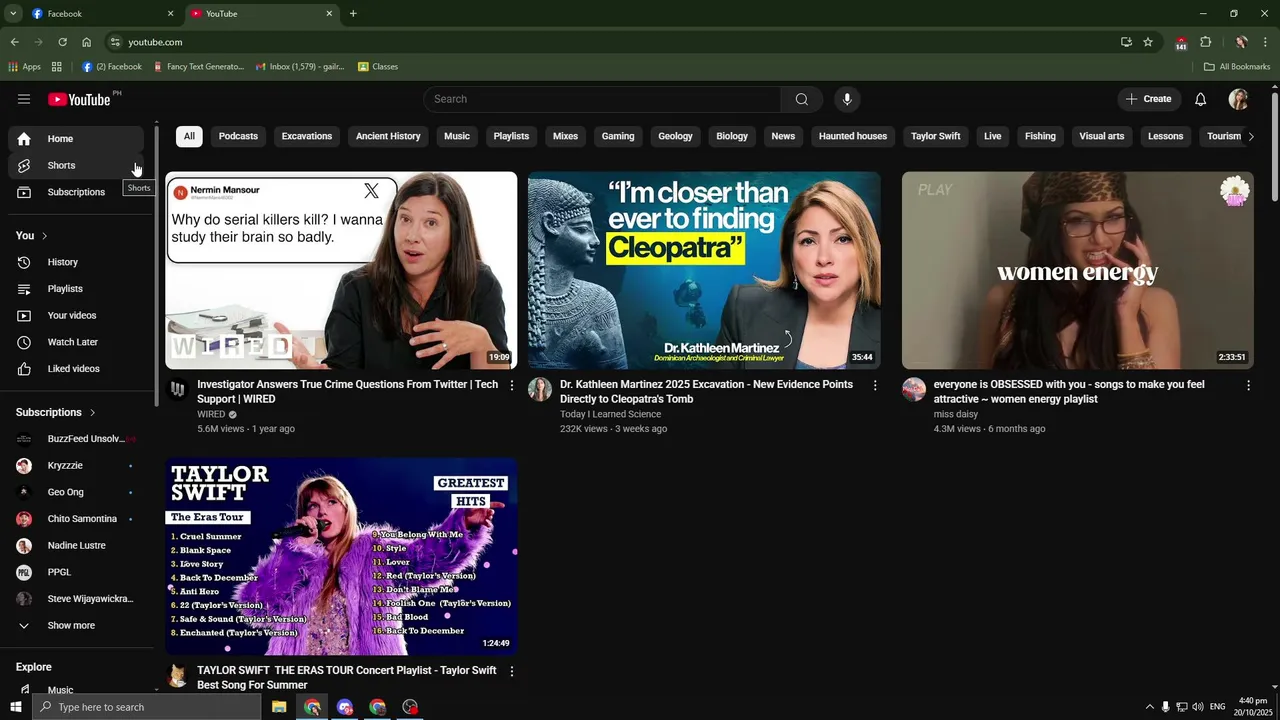Select the Geology filter chip
Image resolution: width=1280 pixels, height=720 pixels.
(675, 136)
